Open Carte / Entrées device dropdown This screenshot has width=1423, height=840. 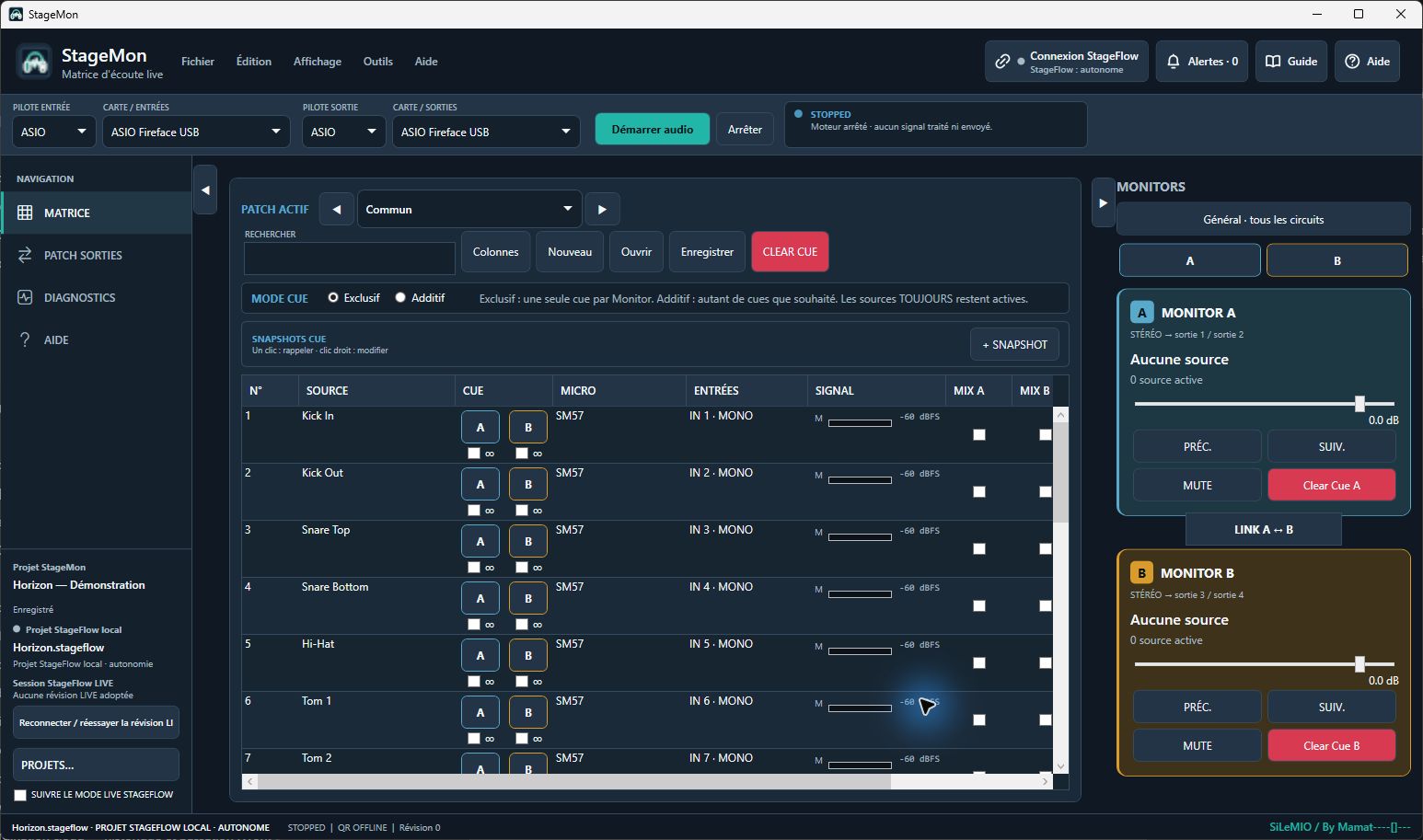[x=196, y=132]
